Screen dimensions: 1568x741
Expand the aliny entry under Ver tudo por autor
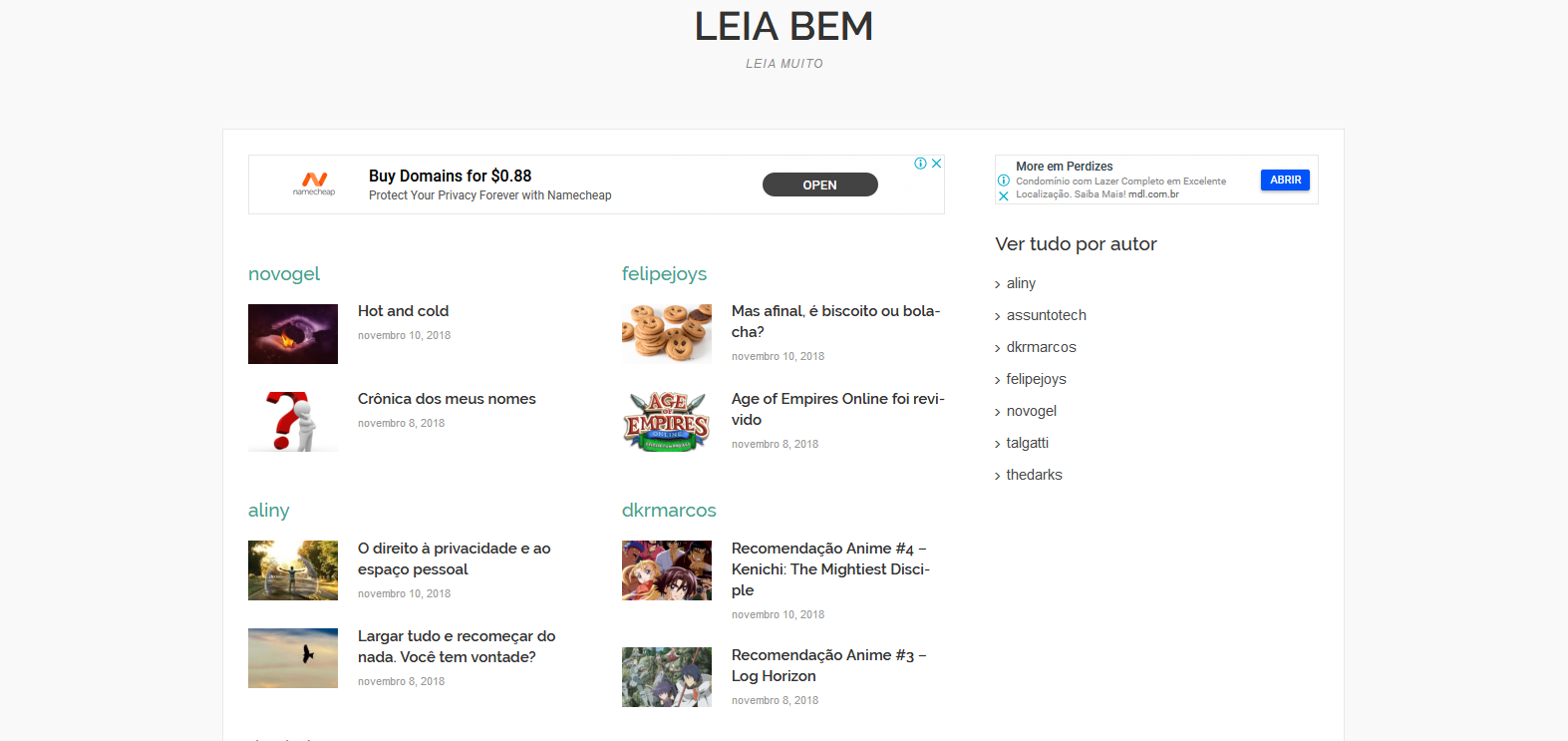tap(1020, 282)
